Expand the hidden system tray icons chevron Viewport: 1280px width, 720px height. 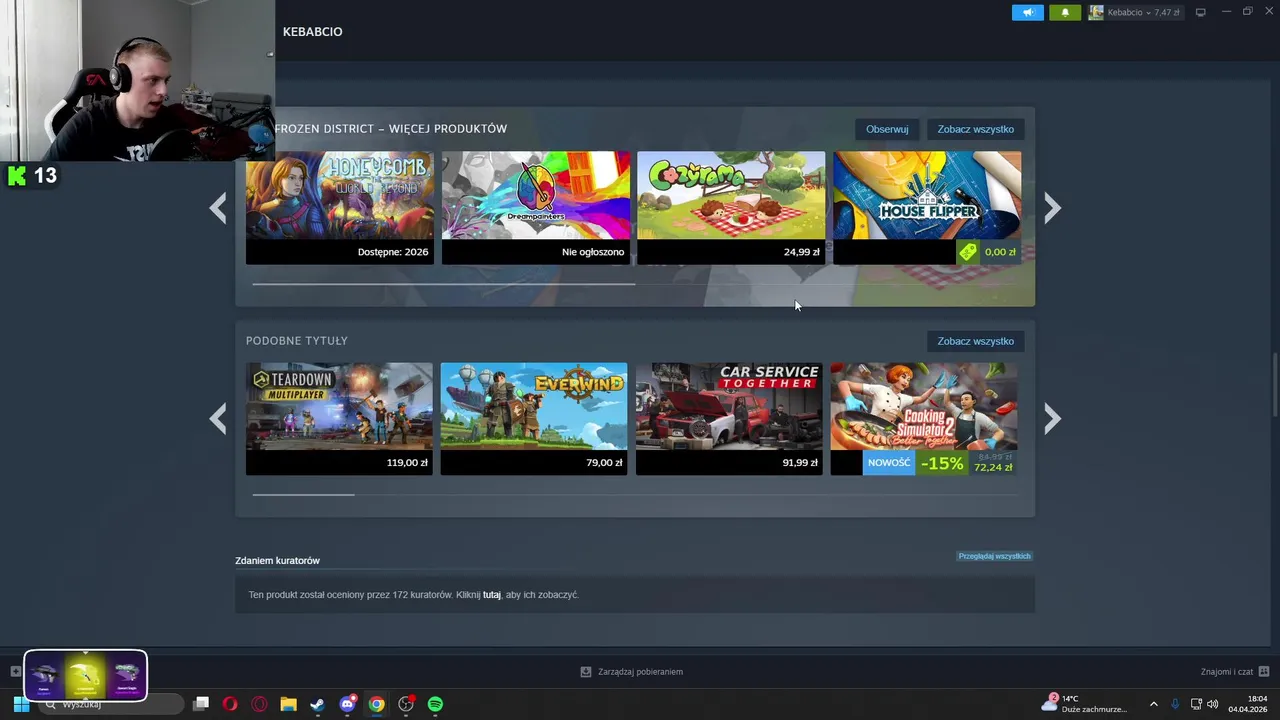pos(1153,704)
